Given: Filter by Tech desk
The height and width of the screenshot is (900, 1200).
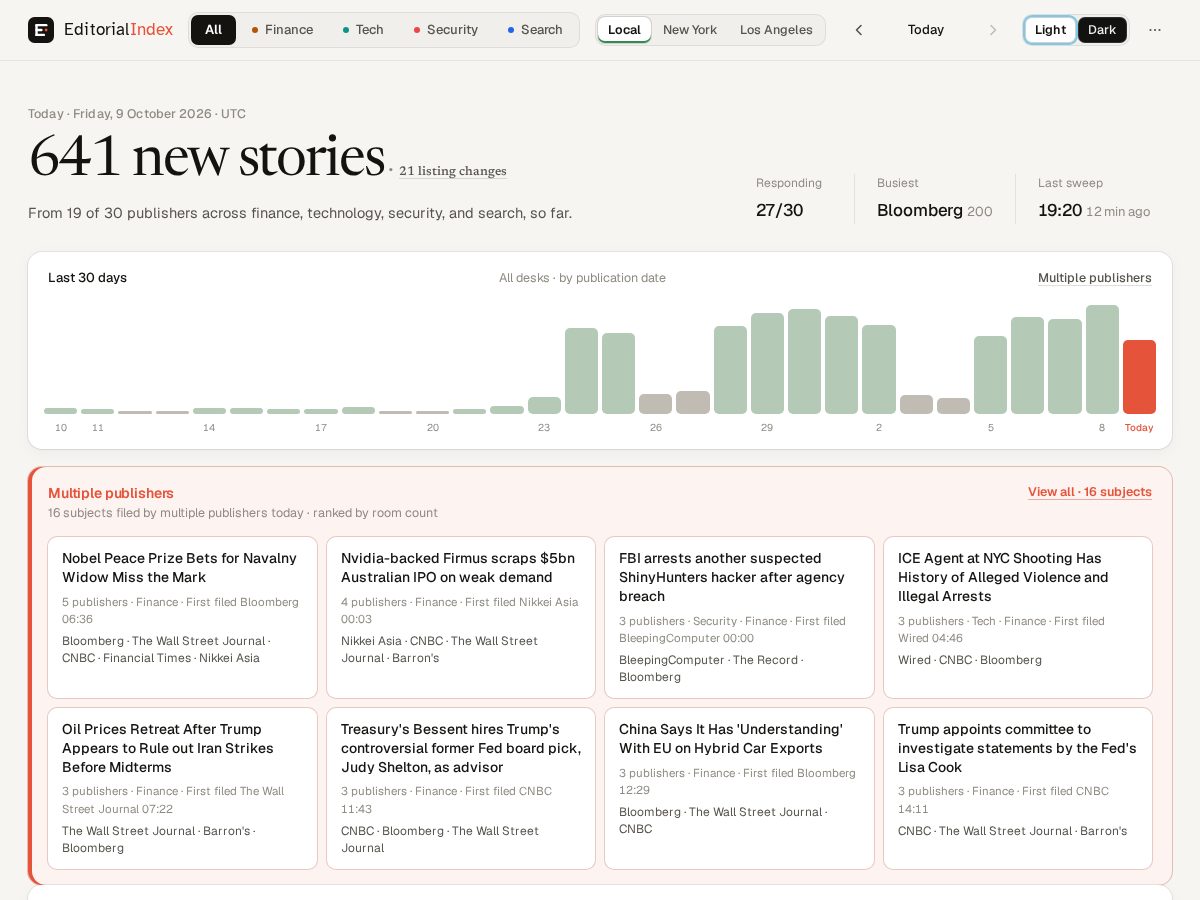Looking at the screenshot, I should point(363,30).
